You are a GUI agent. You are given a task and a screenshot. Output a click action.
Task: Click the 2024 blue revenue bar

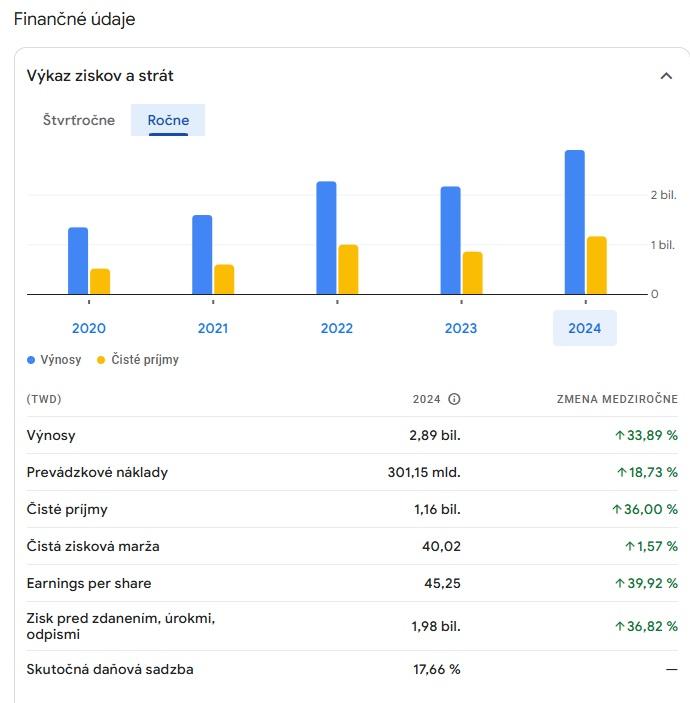coord(574,222)
